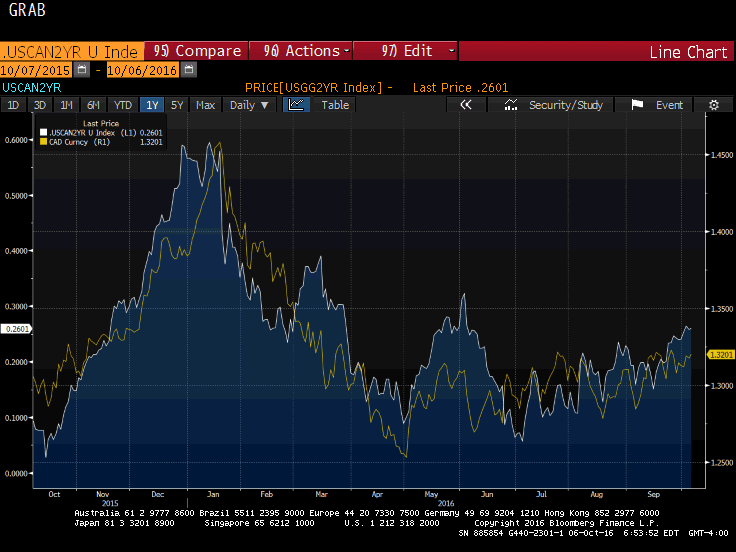Select the 5Y time range
This screenshot has width=736, height=552.
pos(177,105)
